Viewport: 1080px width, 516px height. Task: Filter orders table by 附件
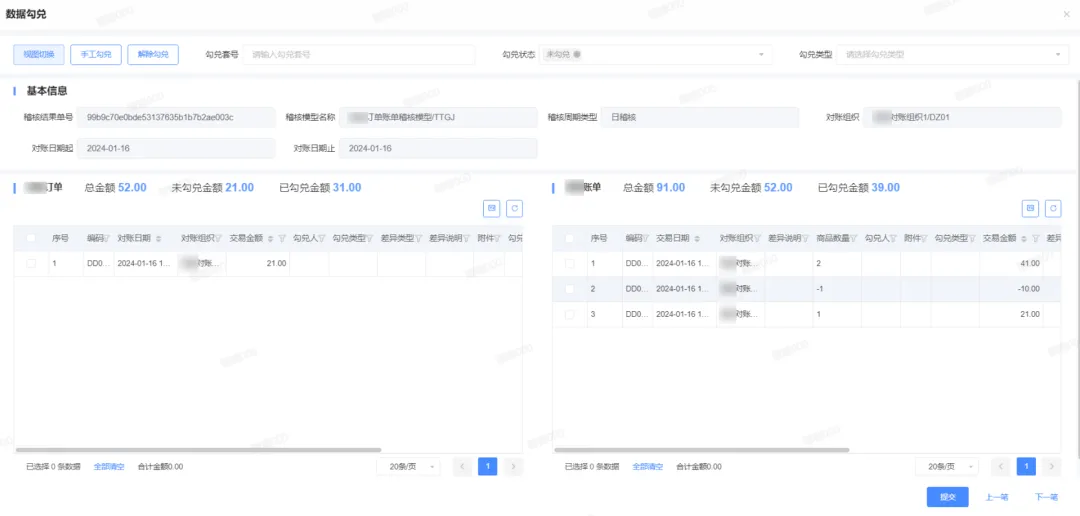pyautogui.click(x=497, y=238)
